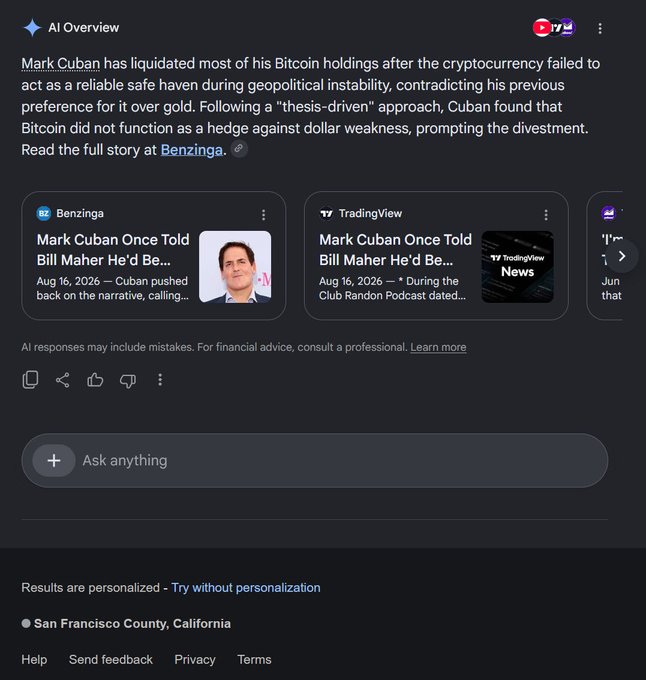646x680 pixels.
Task: Click the Mark Cuban photo thumbnail
Action: (x=235, y=267)
